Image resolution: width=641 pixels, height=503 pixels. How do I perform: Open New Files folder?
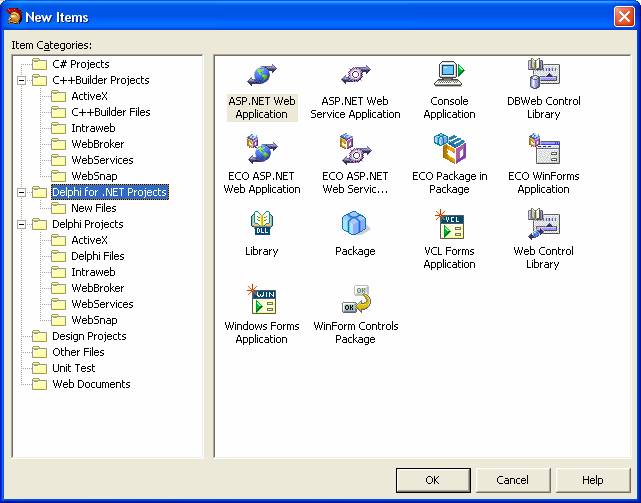tap(94, 208)
